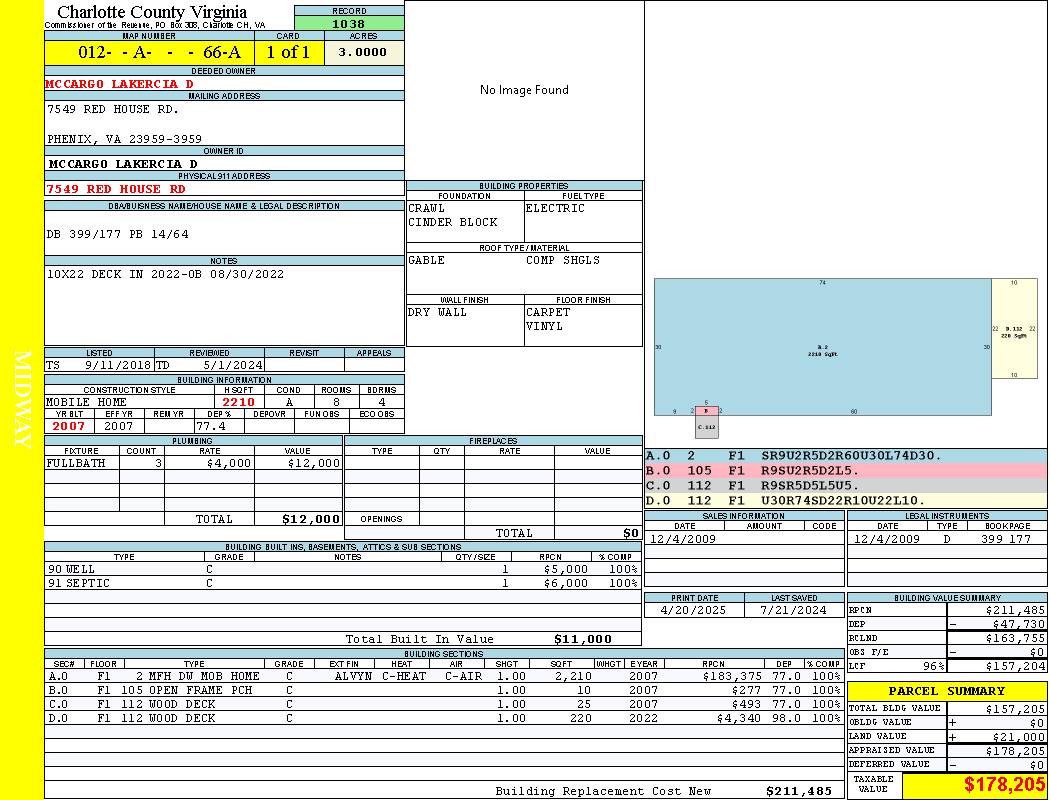Open the red physical 911 address
The height and width of the screenshot is (800, 1050).
(116, 189)
